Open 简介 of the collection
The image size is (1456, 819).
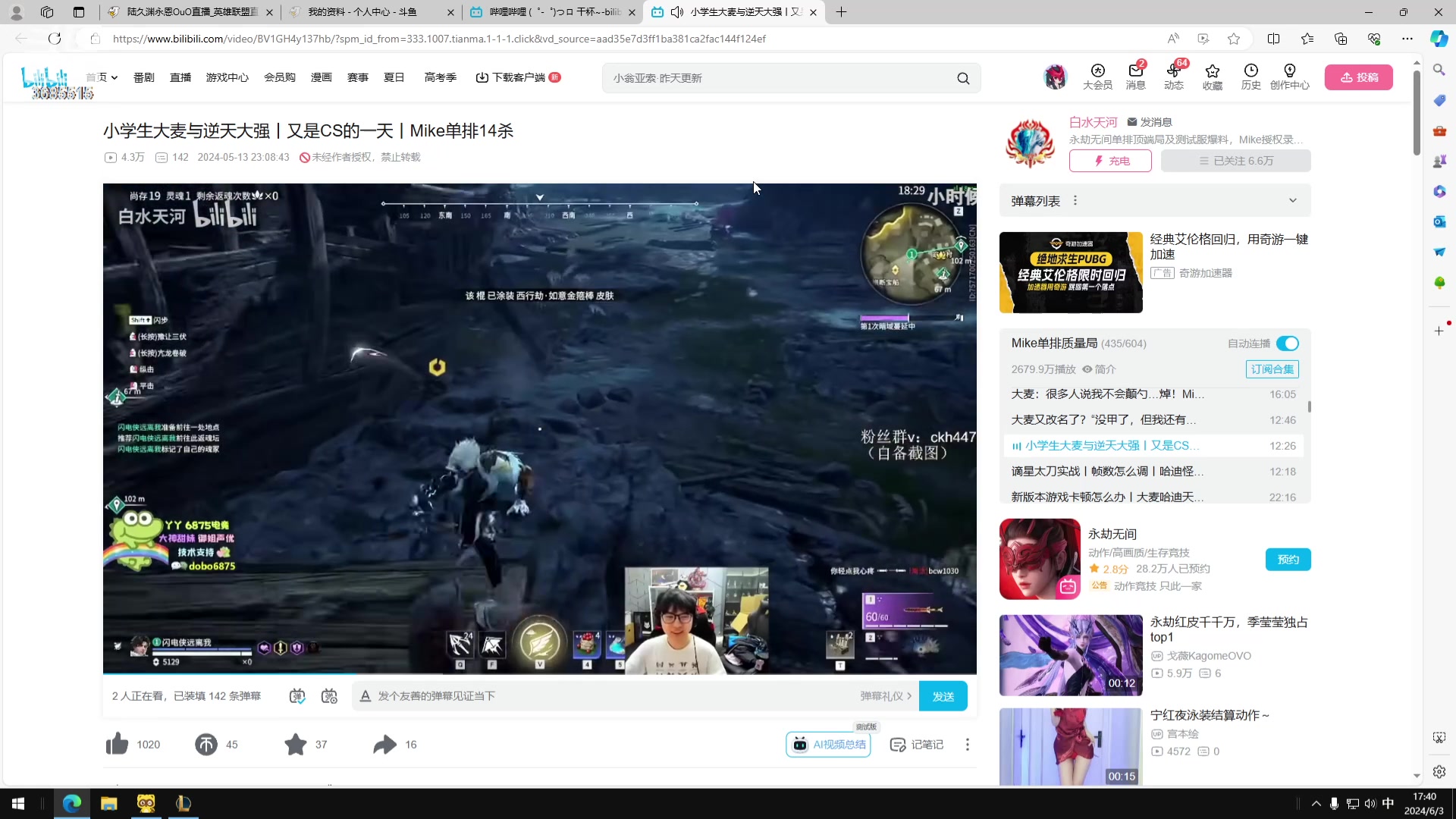click(x=1099, y=369)
